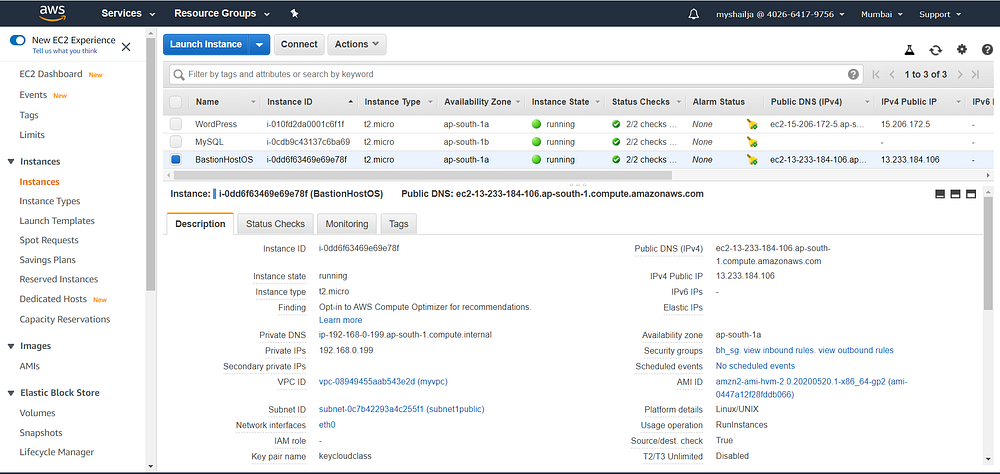Switch to the Tags tab

coord(399,224)
